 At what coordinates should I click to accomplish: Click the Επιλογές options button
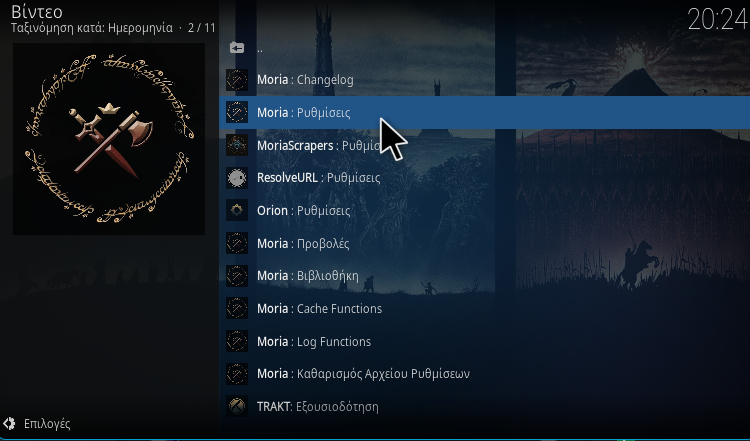37,424
